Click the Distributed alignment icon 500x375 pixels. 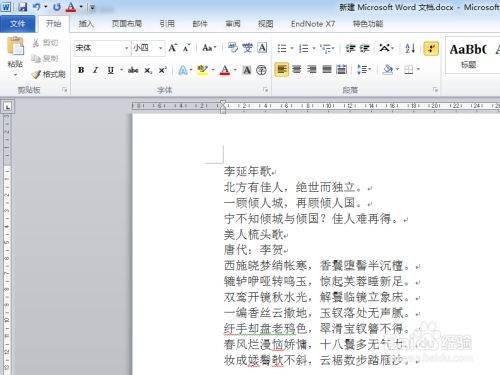[x=342, y=69]
